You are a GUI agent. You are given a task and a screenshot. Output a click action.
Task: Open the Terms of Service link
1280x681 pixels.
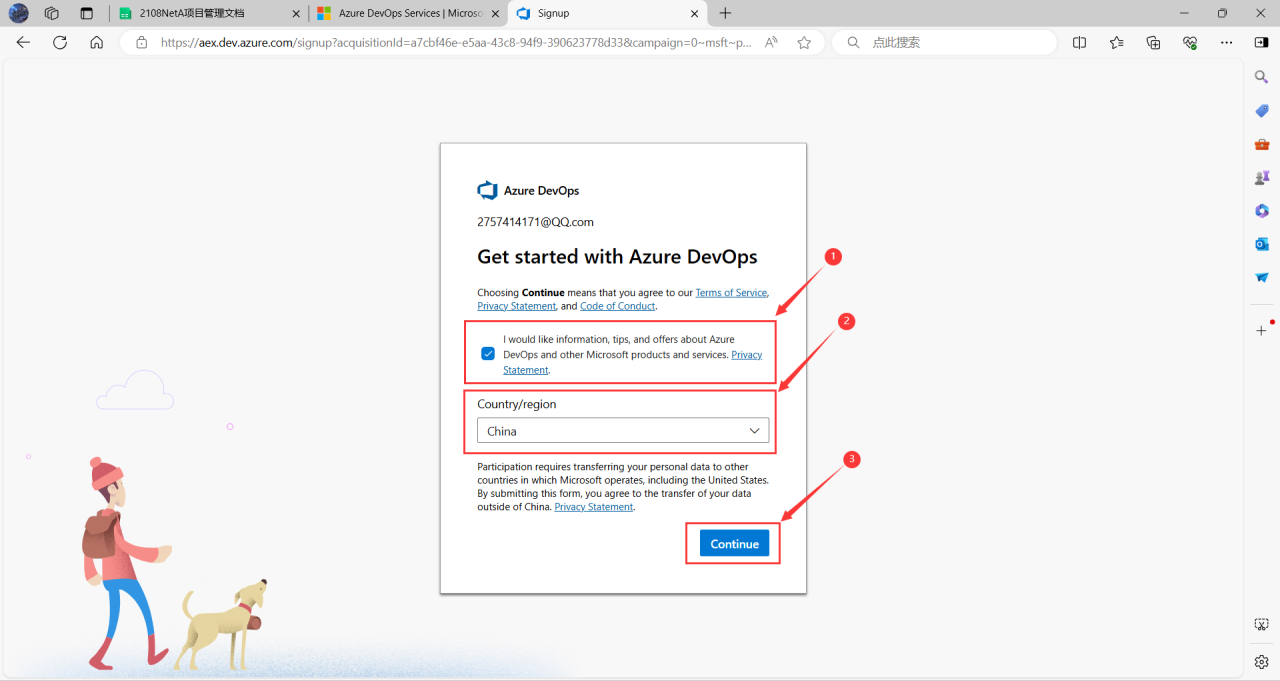point(731,293)
